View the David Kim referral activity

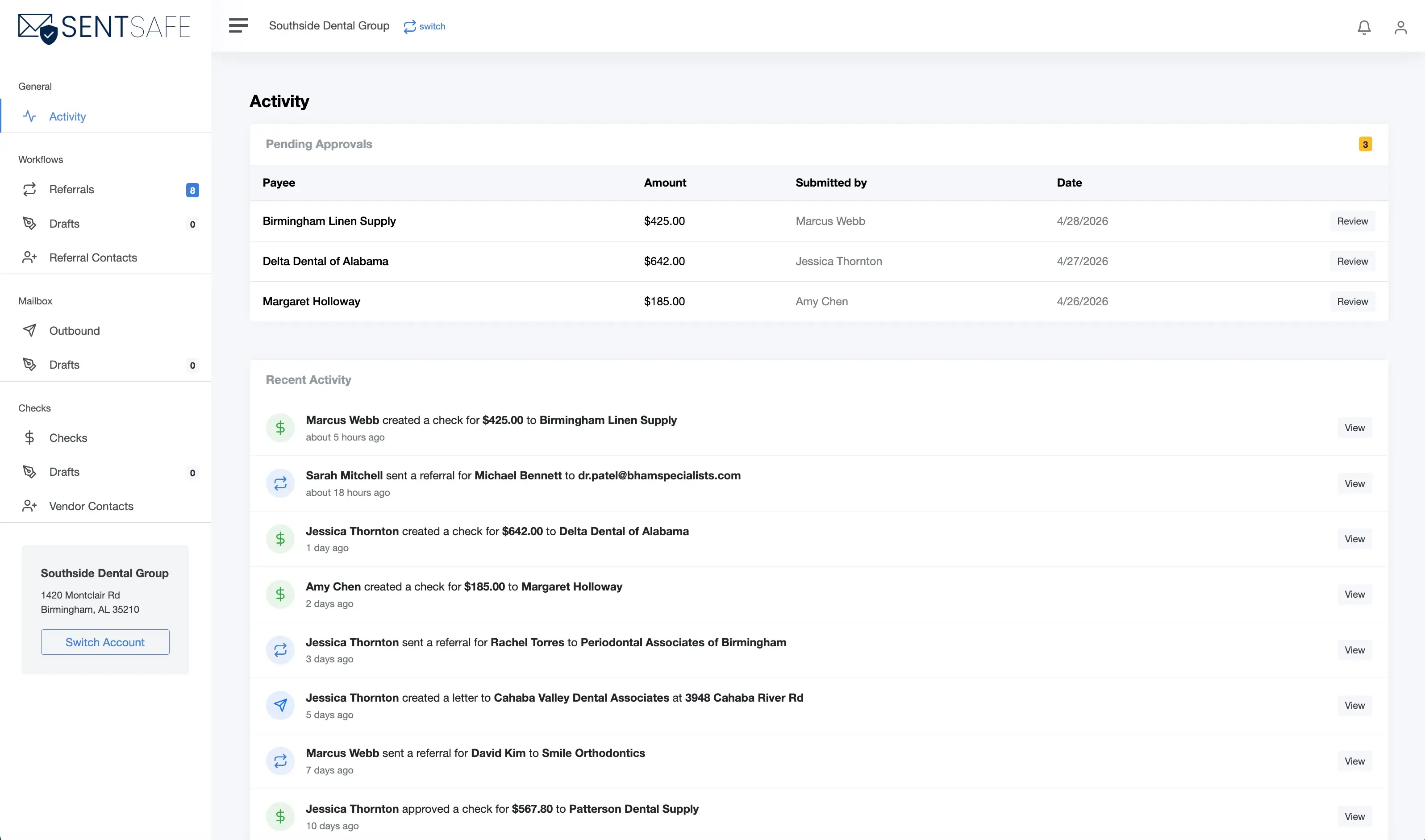[x=1354, y=761]
